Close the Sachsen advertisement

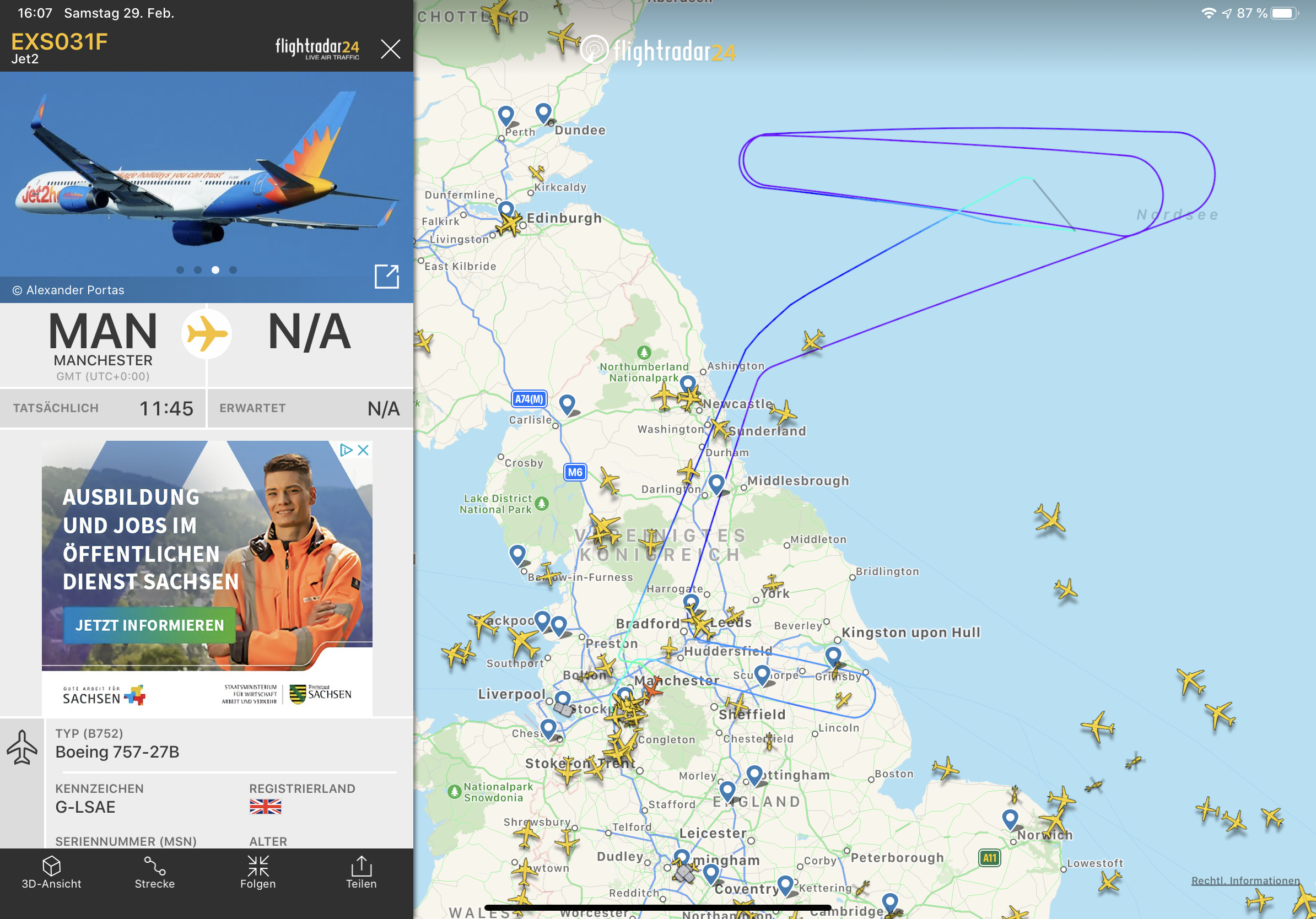point(363,450)
